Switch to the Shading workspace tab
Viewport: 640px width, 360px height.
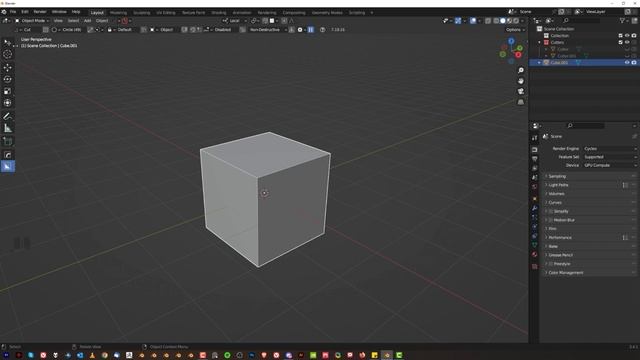(219, 13)
